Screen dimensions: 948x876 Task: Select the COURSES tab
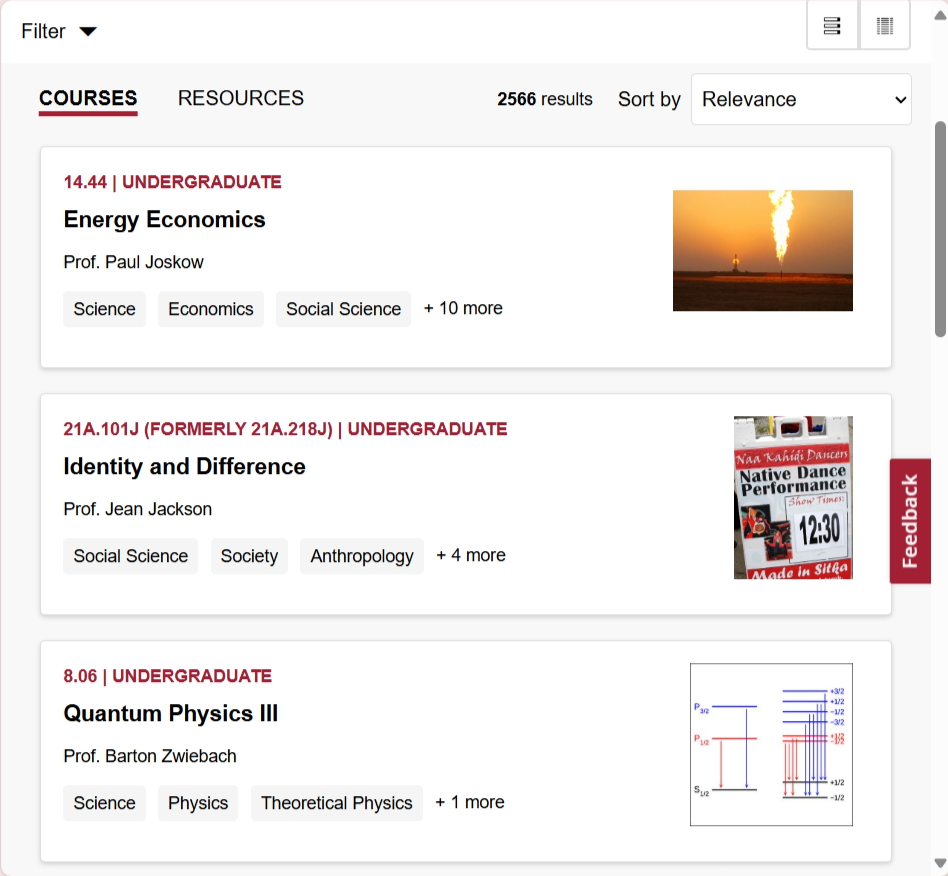click(88, 98)
